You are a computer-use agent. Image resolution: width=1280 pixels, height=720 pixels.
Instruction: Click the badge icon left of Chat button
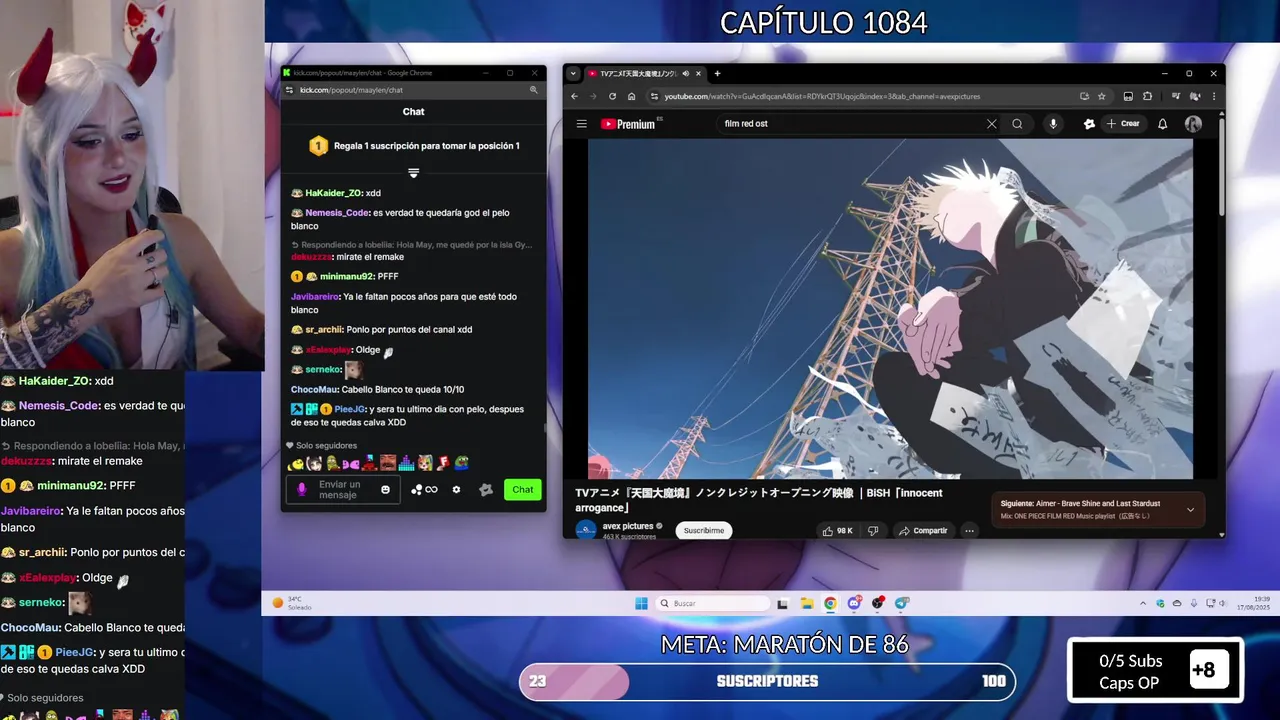tap(486, 490)
